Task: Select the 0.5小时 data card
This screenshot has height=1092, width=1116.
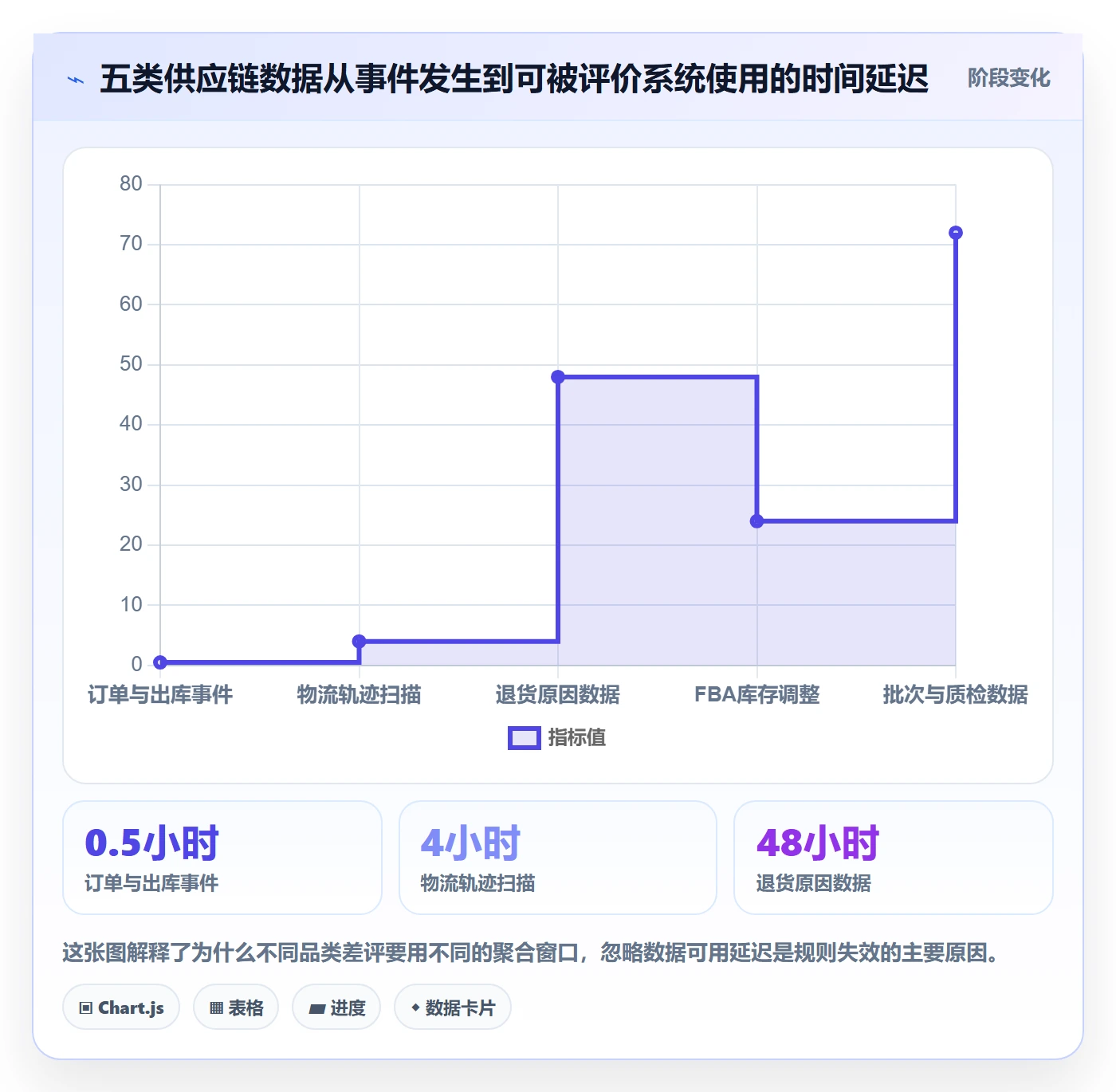Action: tap(222, 858)
